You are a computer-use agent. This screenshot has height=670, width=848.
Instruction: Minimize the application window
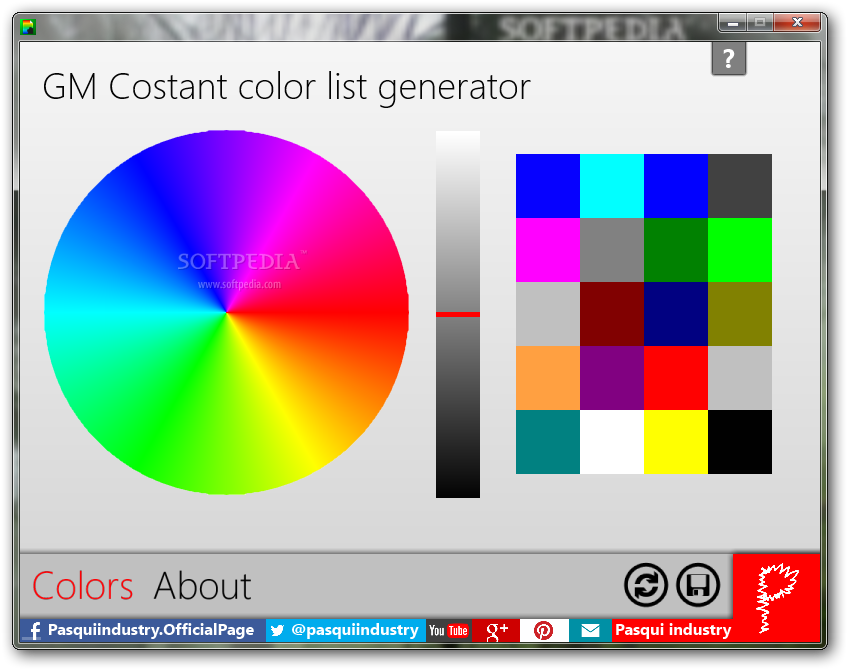click(733, 23)
